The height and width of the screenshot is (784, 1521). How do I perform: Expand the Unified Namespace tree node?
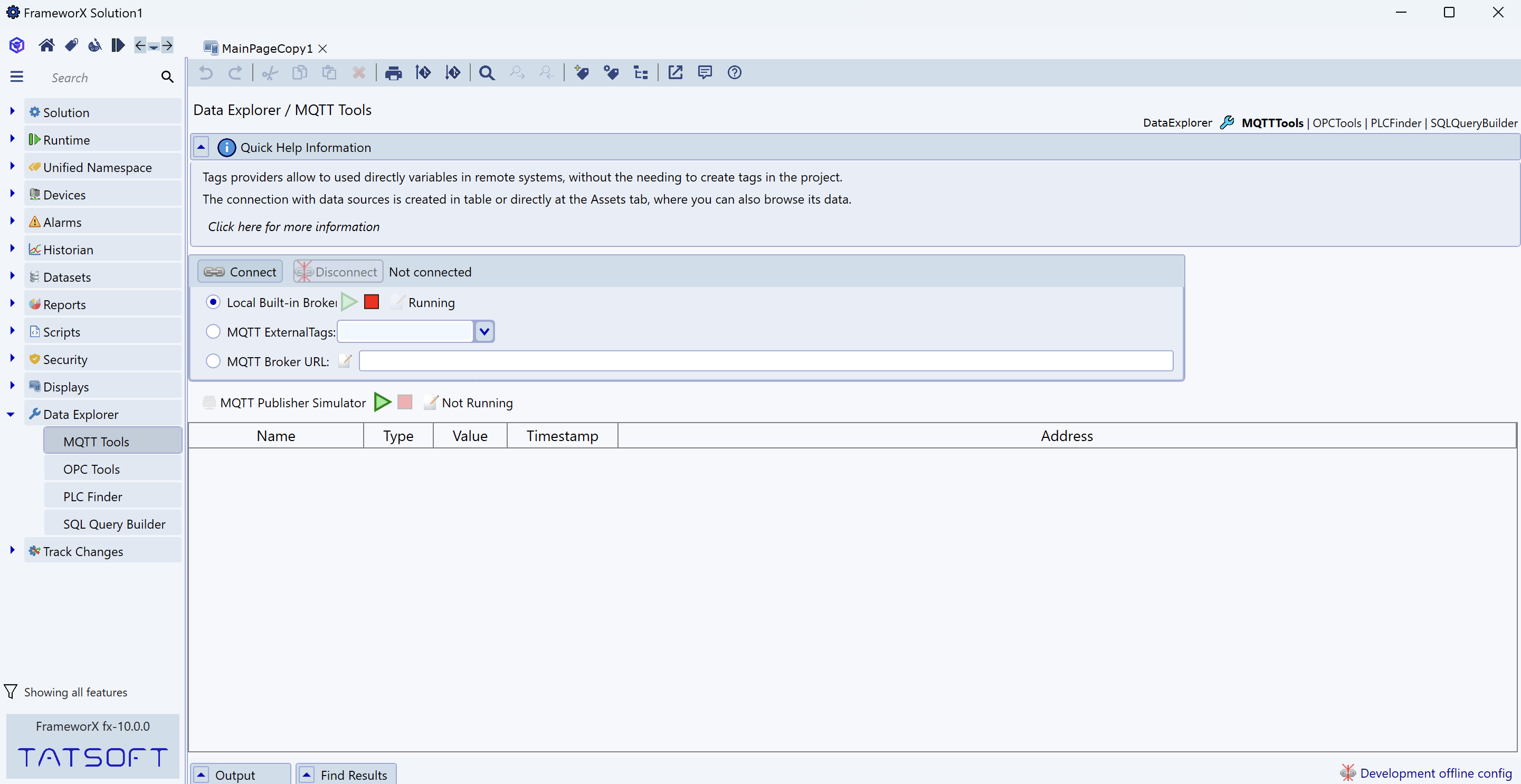coord(12,166)
